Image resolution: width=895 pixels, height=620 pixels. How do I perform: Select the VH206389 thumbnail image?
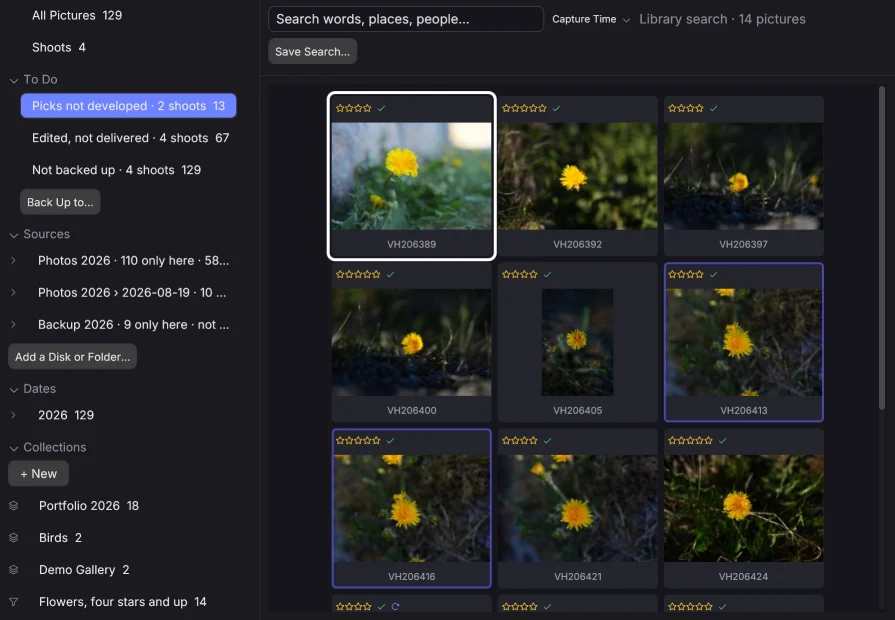click(412, 176)
